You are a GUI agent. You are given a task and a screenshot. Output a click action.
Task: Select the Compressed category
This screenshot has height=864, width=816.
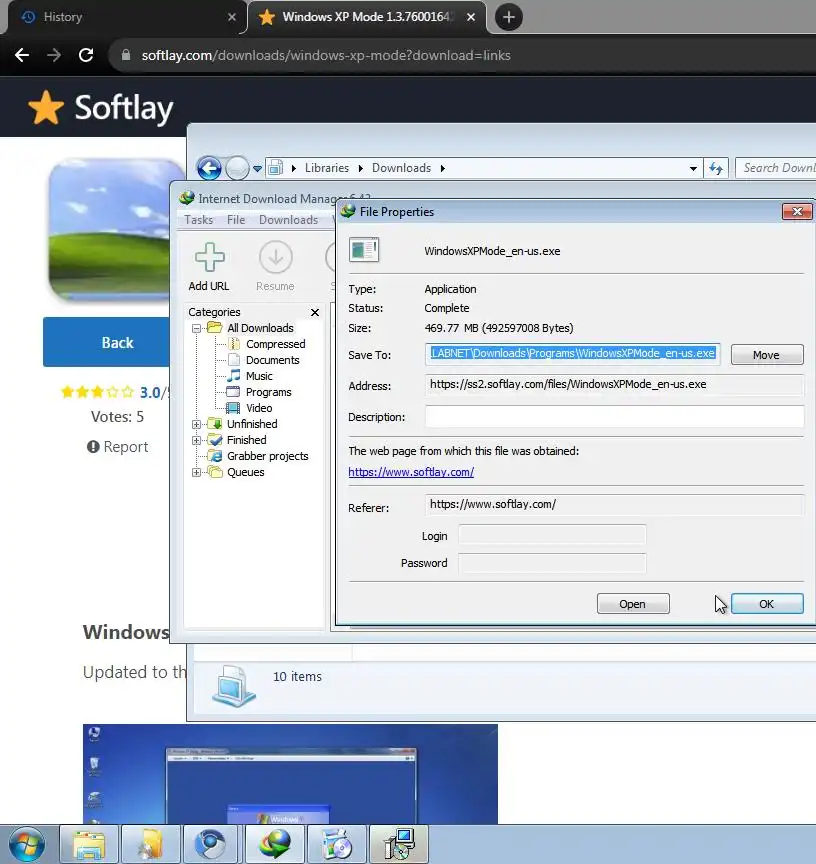275,344
